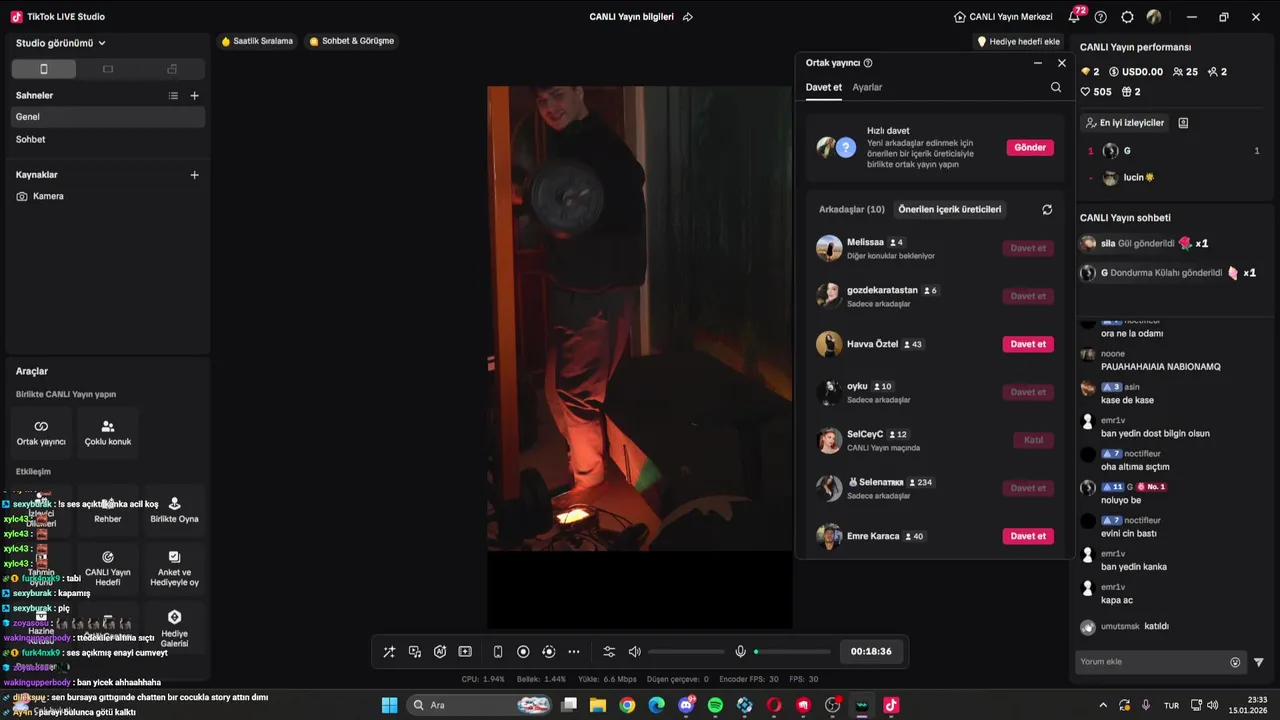The width and height of the screenshot is (1280, 720).
Task: Close the Ortak yayıncı panel
Action: [x=1062, y=63]
